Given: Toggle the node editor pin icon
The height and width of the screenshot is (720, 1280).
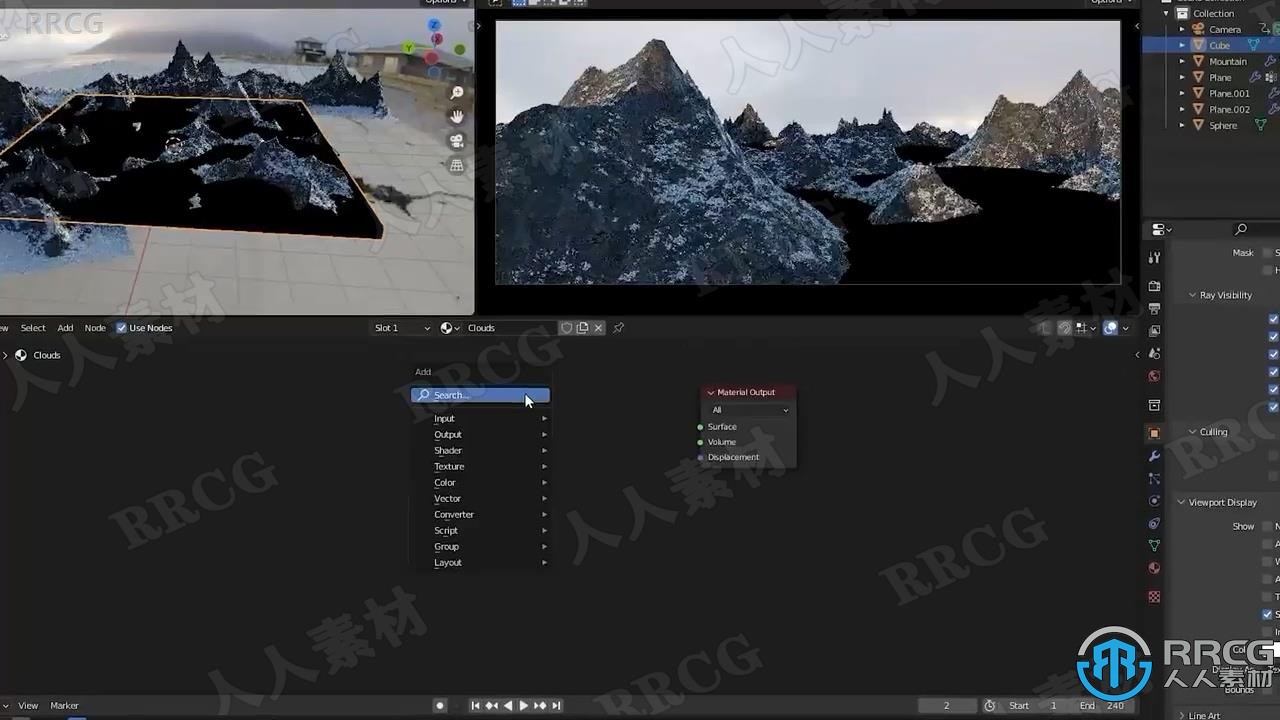Looking at the screenshot, I should [x=618, y=328].
